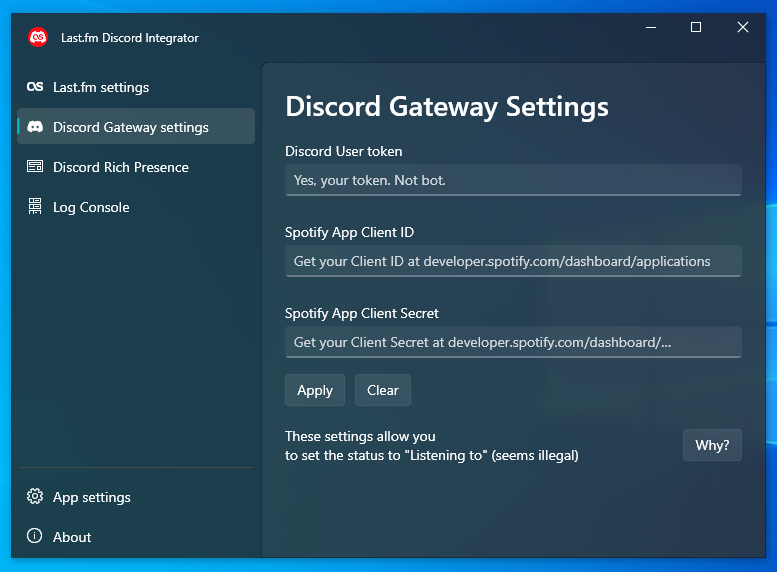The image size is (777, 572).
Task: Apply the gateway settings
Action: tap(315, 390)
